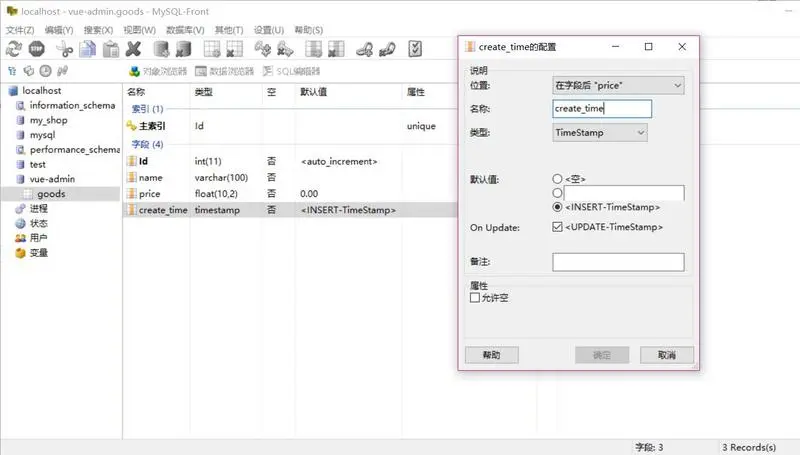Open the 文件(Z) menu

(20, 30)
